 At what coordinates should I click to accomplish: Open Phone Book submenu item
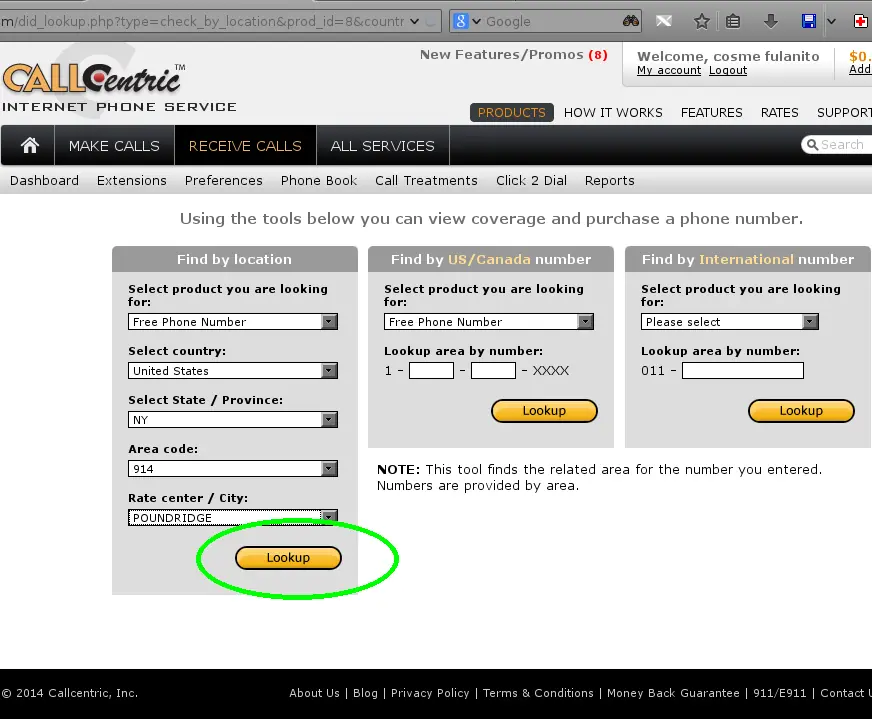coord(319,181)
